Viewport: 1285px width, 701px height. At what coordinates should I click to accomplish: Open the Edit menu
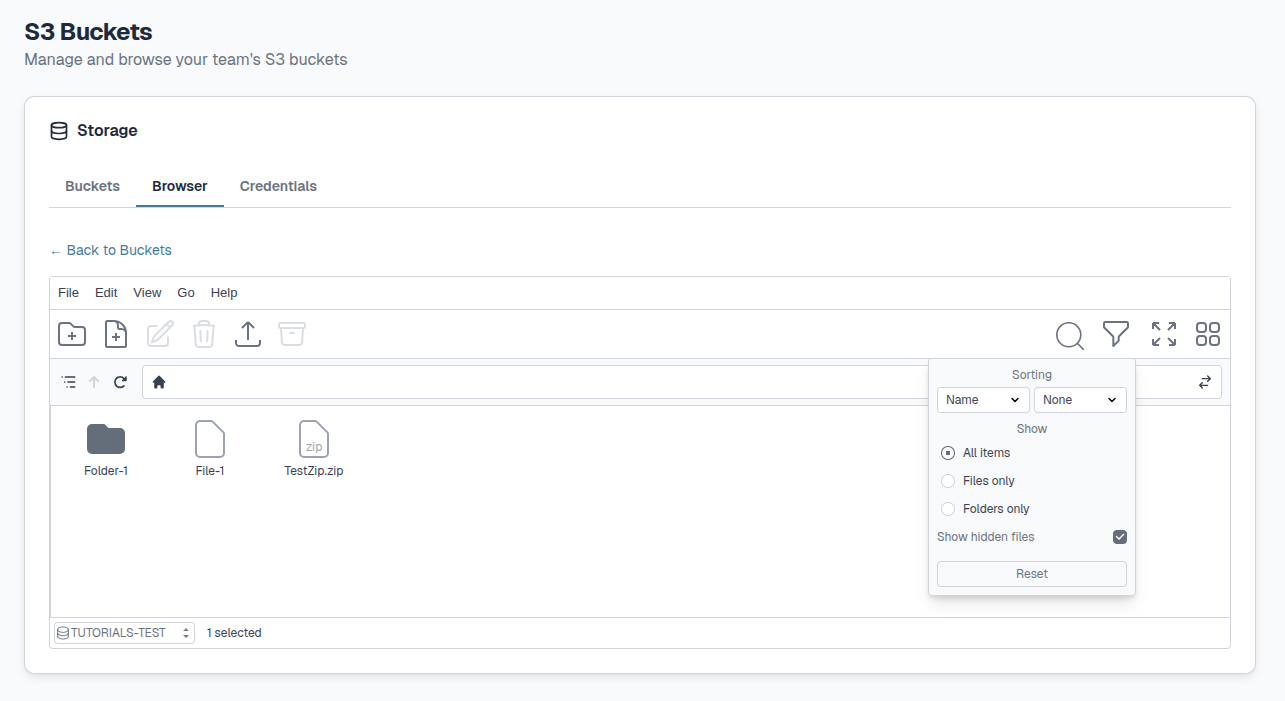106,293
